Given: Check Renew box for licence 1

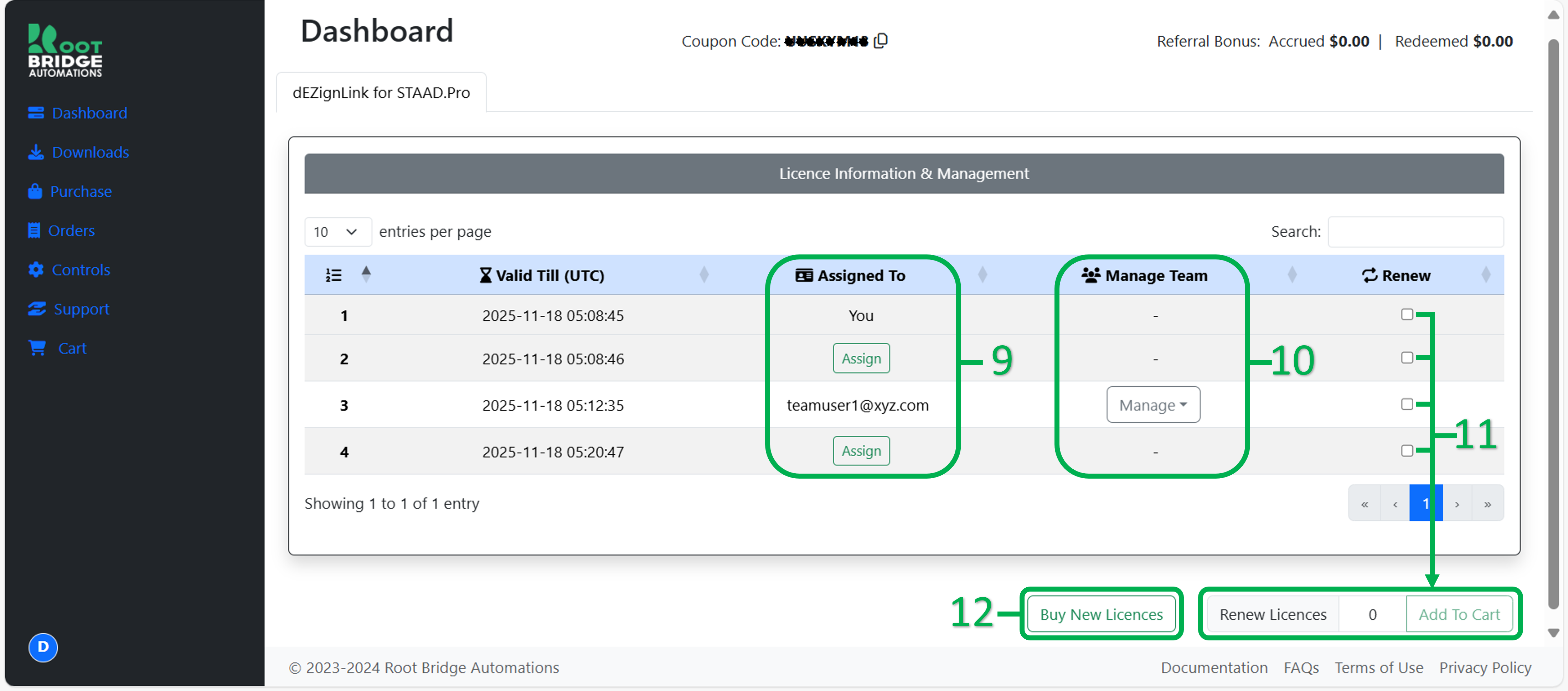Looking at the screenshot, I should (x=1407, y=315).
